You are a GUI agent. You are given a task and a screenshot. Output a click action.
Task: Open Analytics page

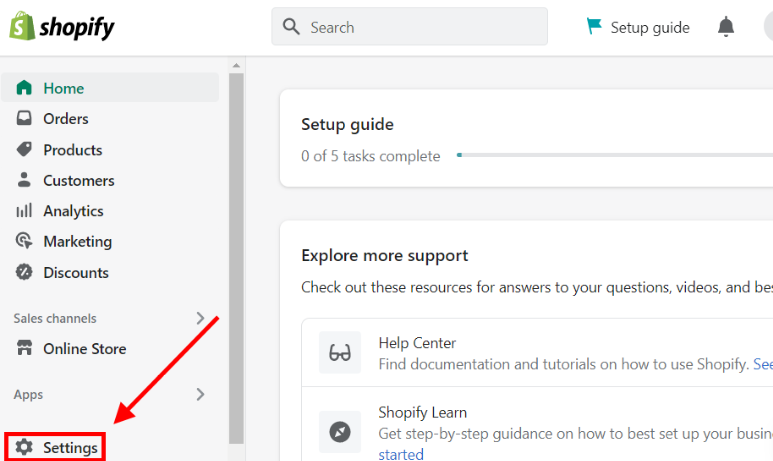(73, 211)
